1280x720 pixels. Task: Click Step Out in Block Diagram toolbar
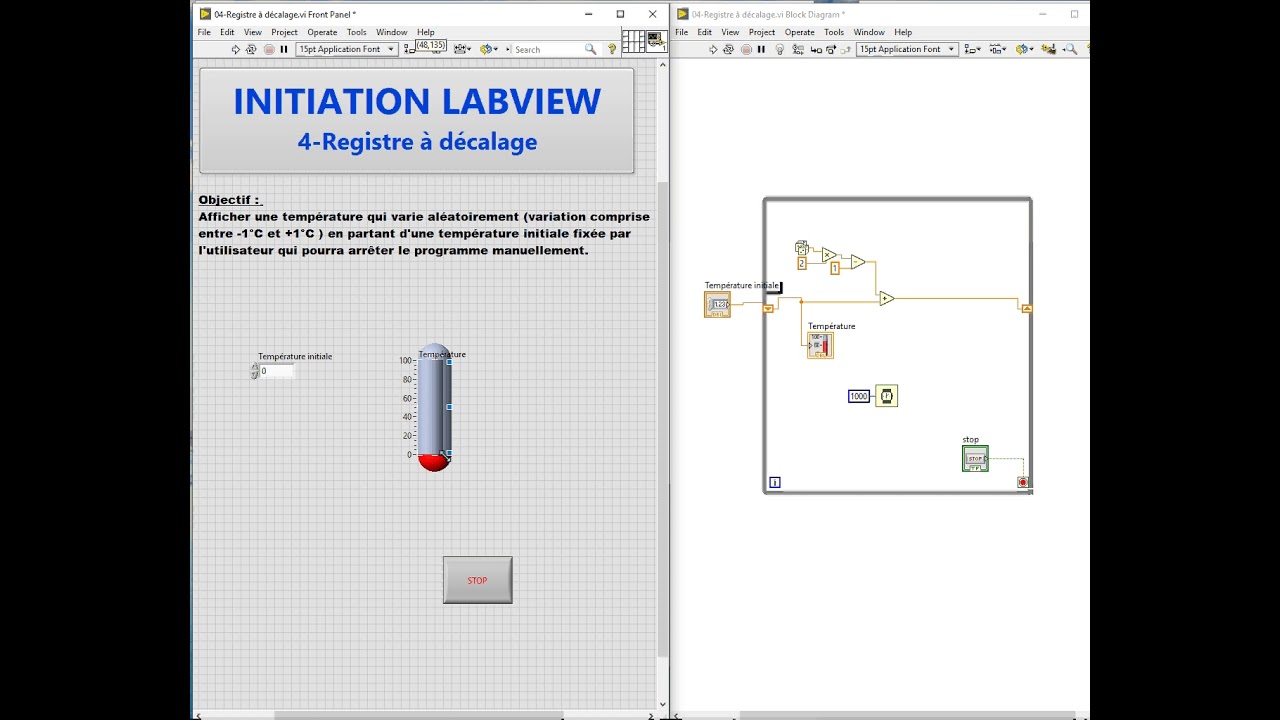pos(846,49)
